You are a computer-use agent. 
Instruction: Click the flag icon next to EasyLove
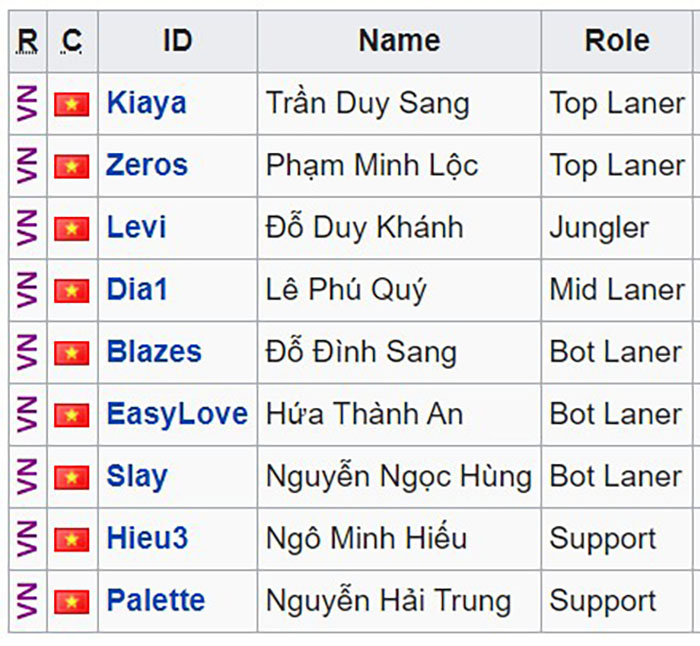pos(71,415)
